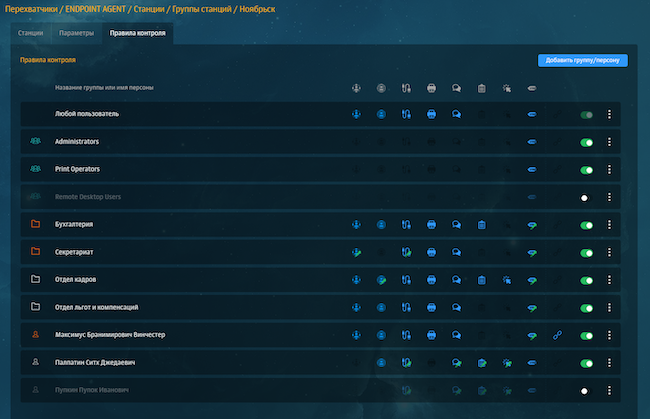
Task: Click chain link icon in Максимус Бранимирович row
Action: pos(557,335)
